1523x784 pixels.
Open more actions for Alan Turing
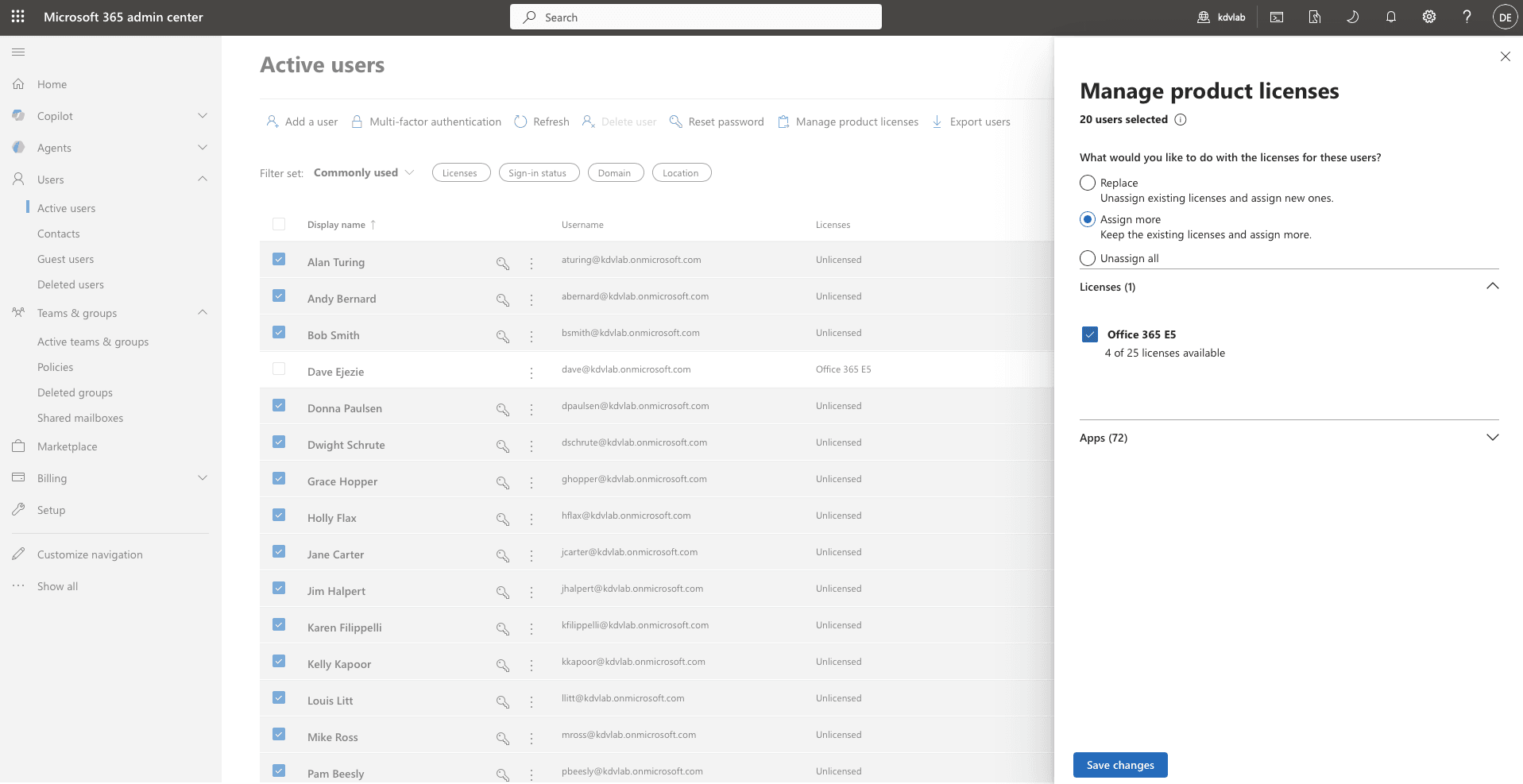click(x=532, y=263)
